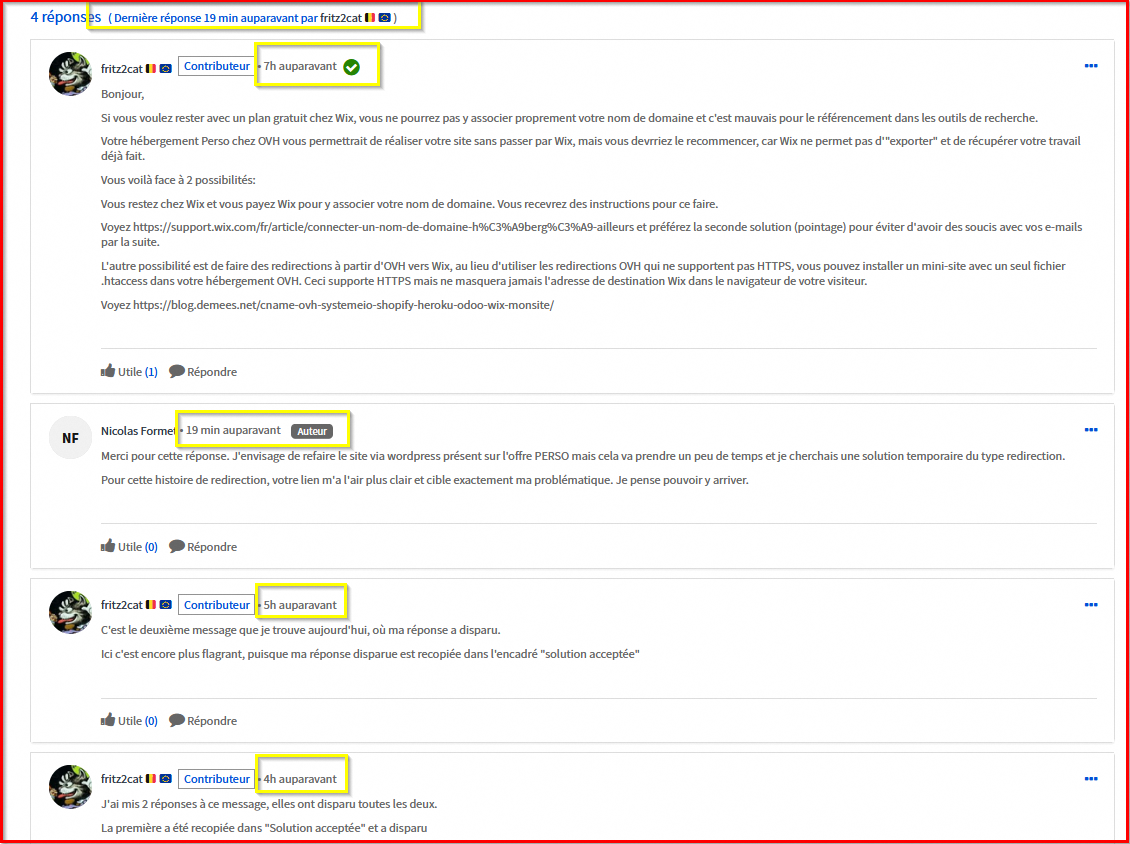Open three-dot options on Nicolas Formet's reply
1130x844 pixels.
[1090, 430]
